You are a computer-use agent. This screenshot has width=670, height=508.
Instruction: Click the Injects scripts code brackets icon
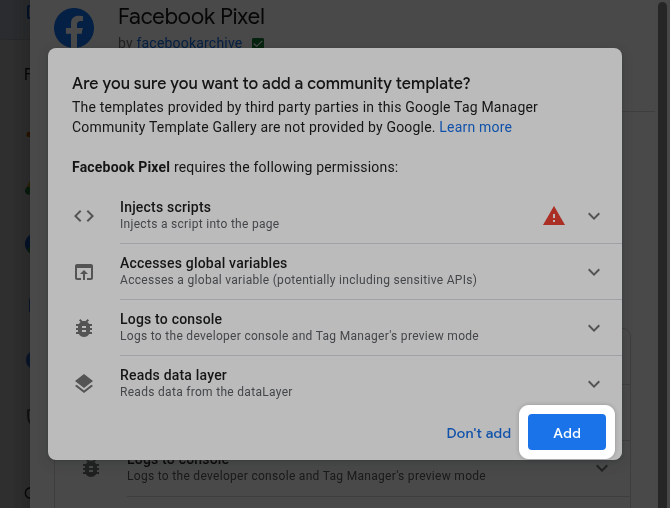point(84,216)
